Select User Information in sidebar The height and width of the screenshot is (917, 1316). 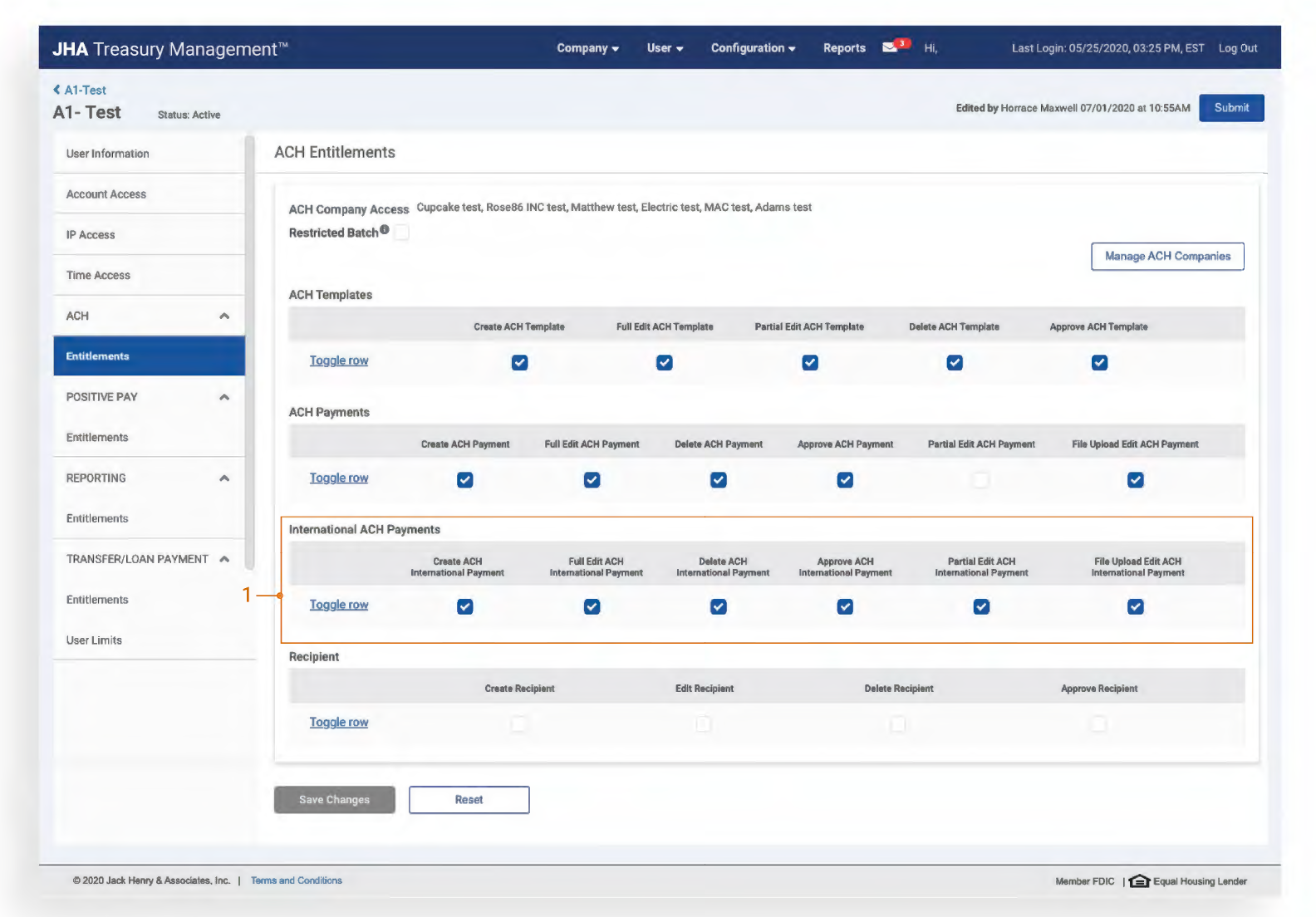(x=108, y=154)
